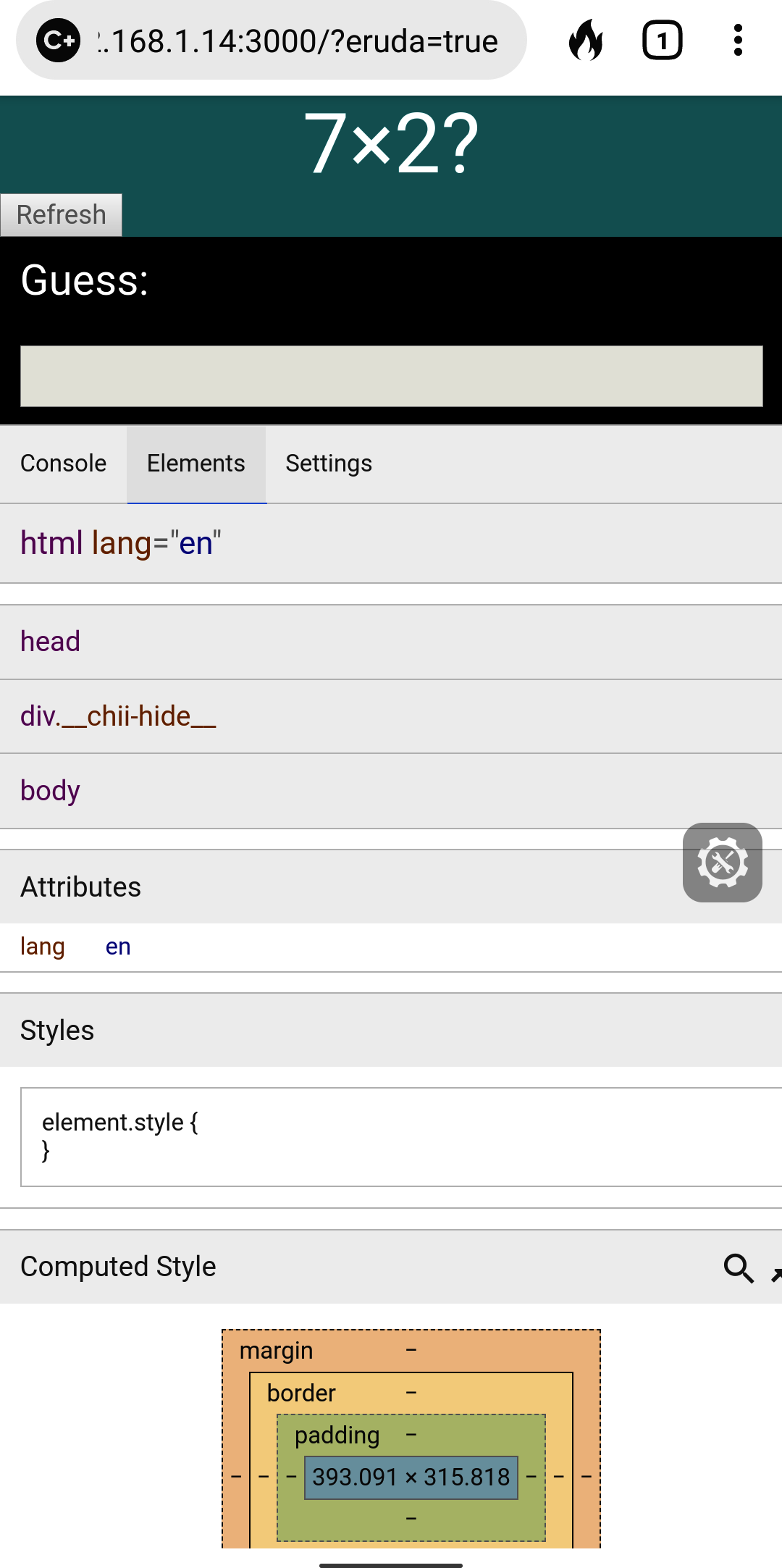782x1568 pixels.
Task: Tap the address bar URL text
Action: click(298, 42)
